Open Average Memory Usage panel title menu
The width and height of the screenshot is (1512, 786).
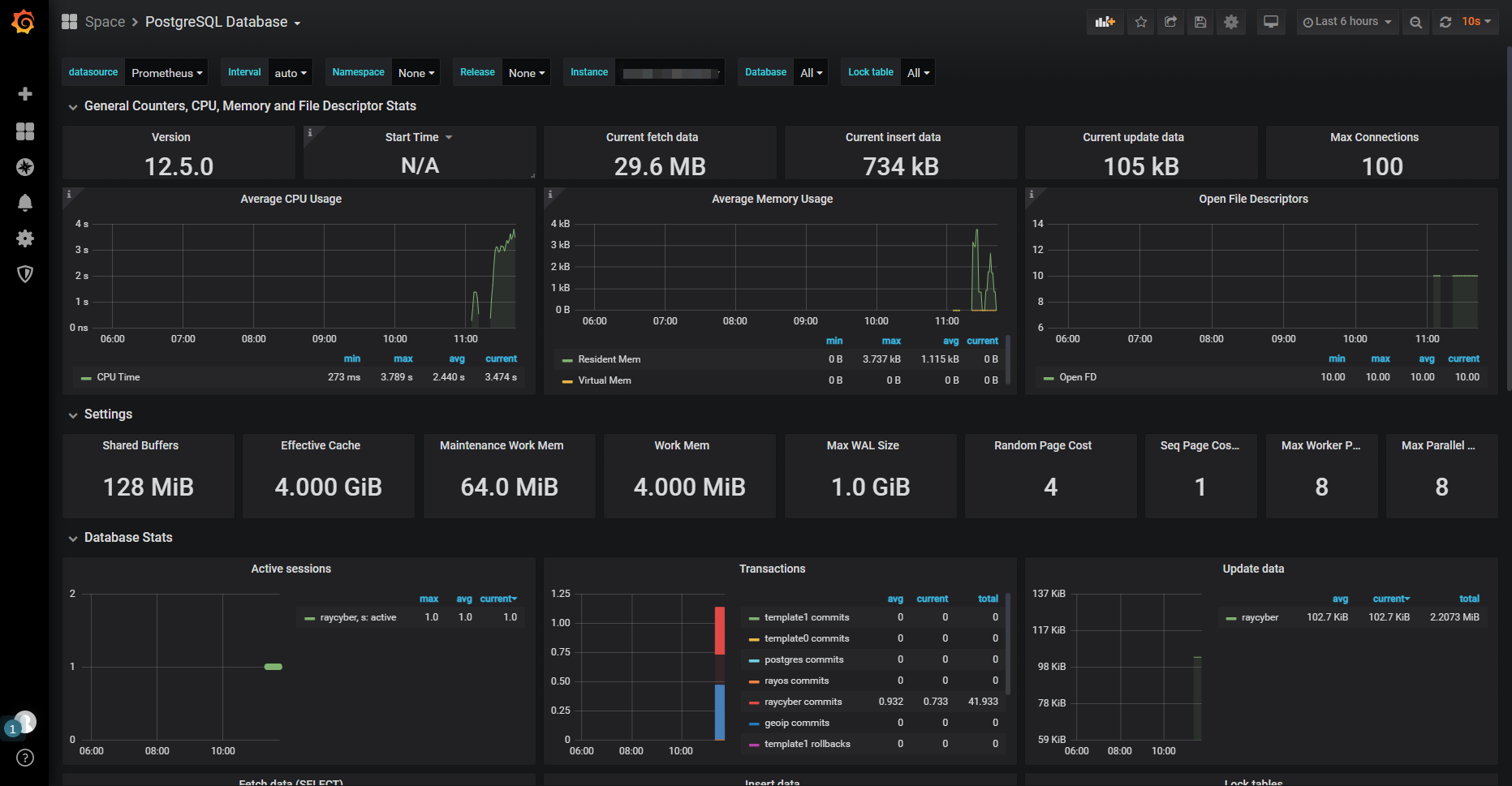click(772, 199)
